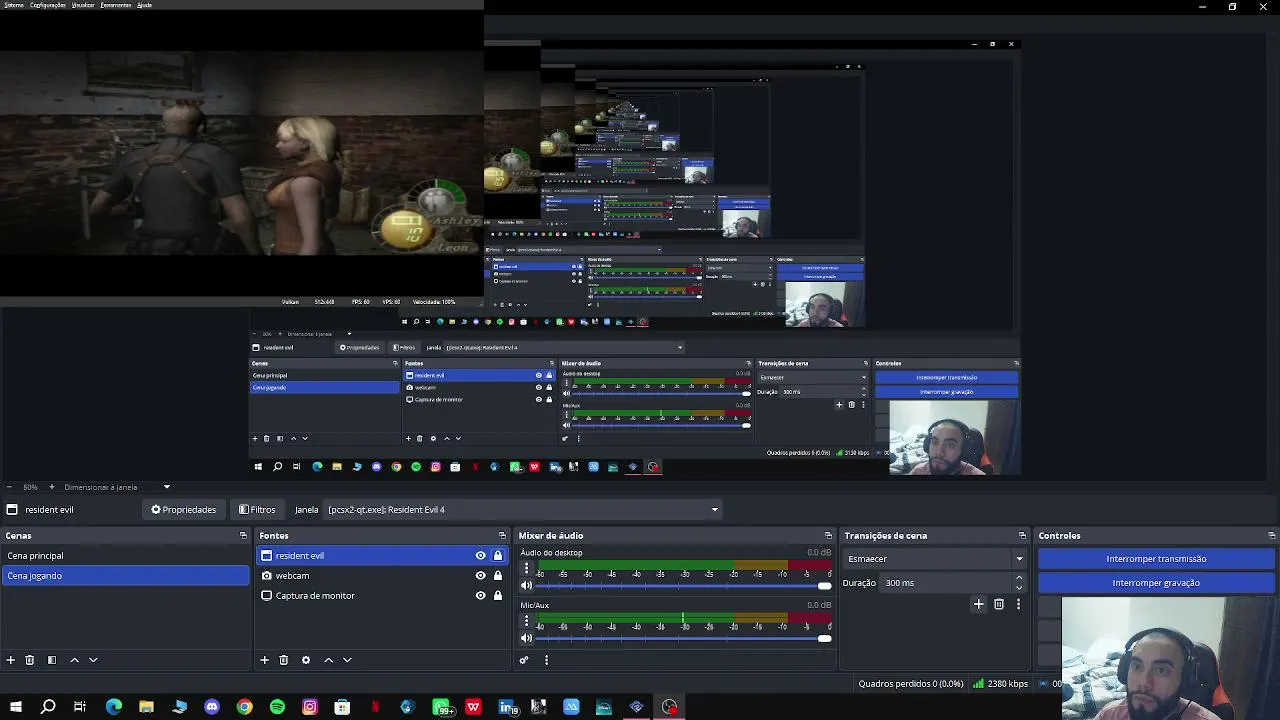Open Discord from the taskbar
The height and width of the screenshot is (720, 1280).
tap(212, 707)
